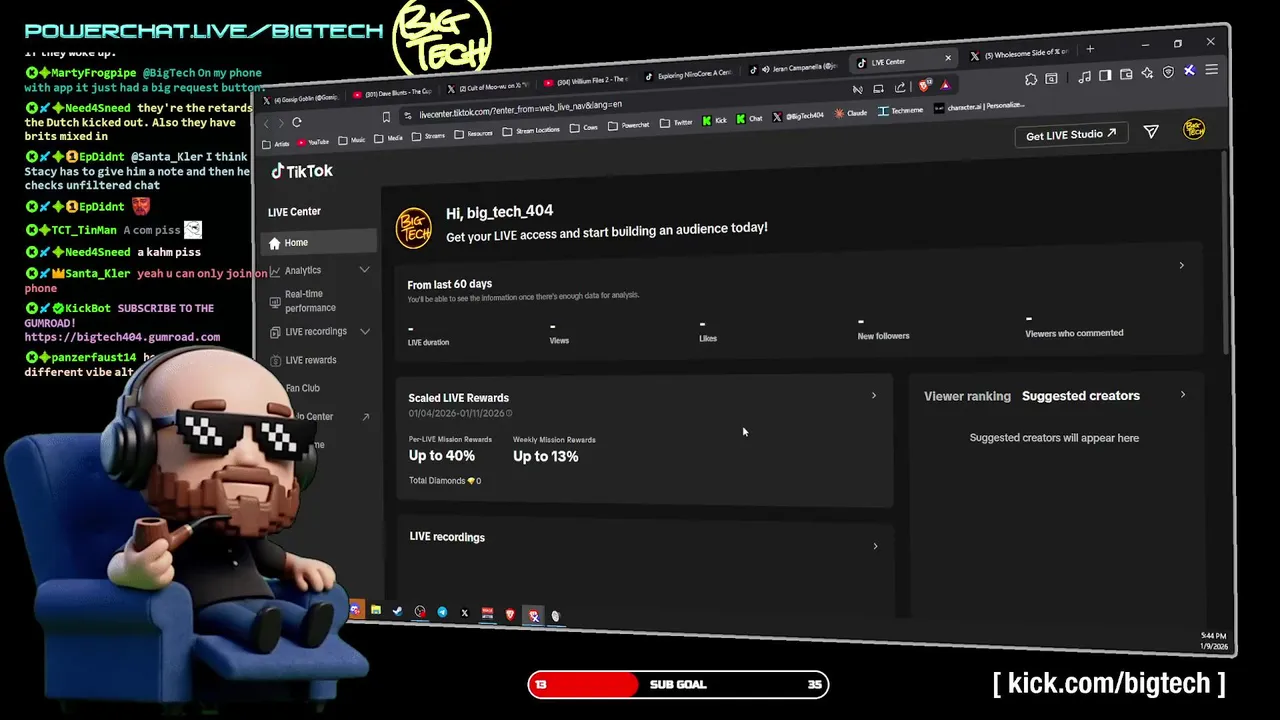The image size is (1280, 720).
Task: Switch to the Dave Blunts YouTube tab
Action: click(392, 93)
